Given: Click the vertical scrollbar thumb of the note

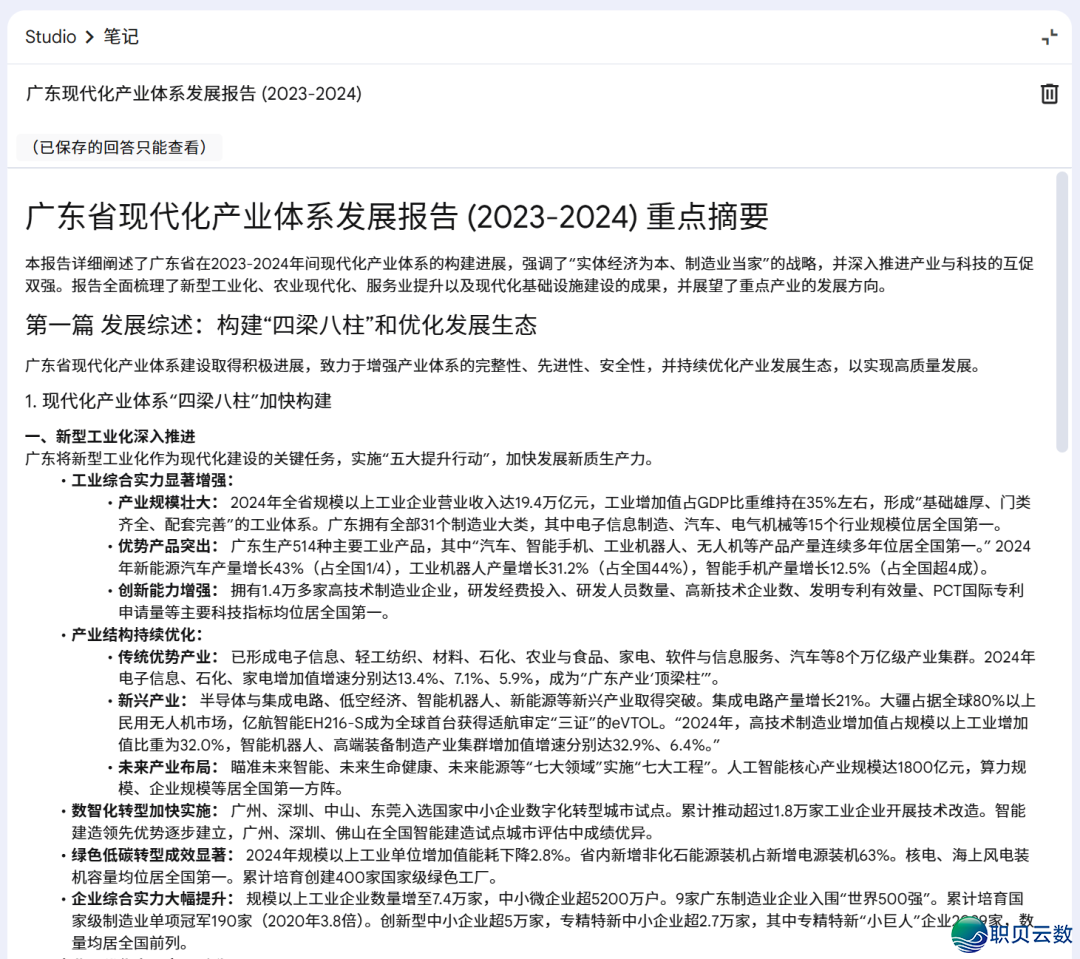Looking at the screenshot, I should point(1062,310).
